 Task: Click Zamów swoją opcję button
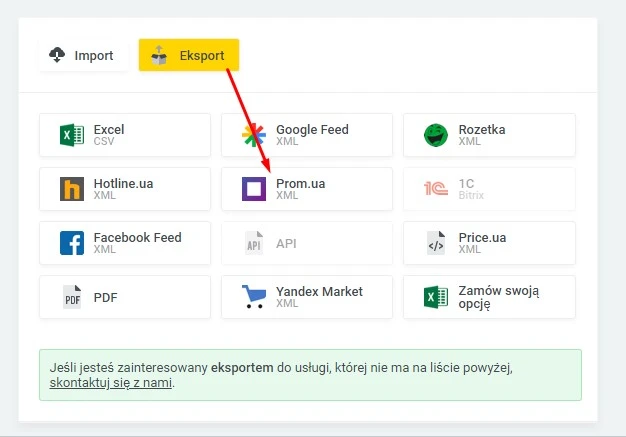coord(489,297)
